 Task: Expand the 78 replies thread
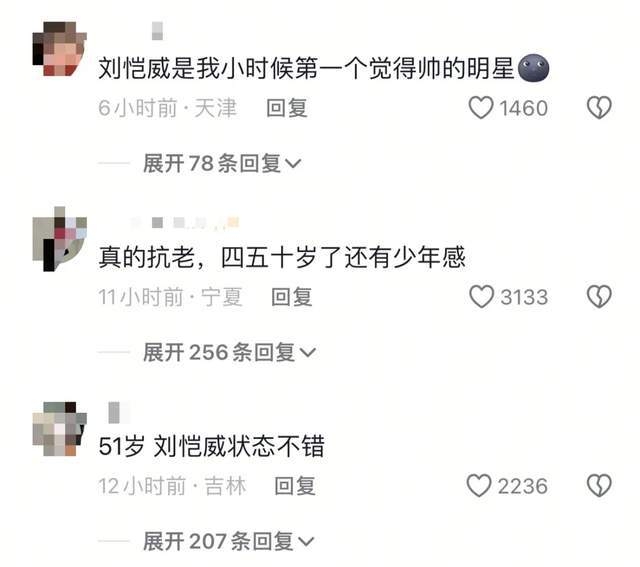tap(222, 163)
